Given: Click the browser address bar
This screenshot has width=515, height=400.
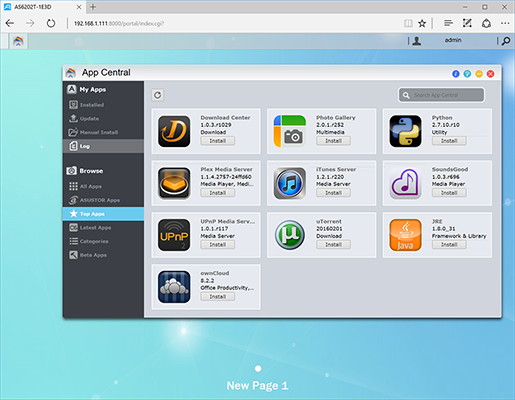Looking at the screenshot, I should click(x=233, y=23).
